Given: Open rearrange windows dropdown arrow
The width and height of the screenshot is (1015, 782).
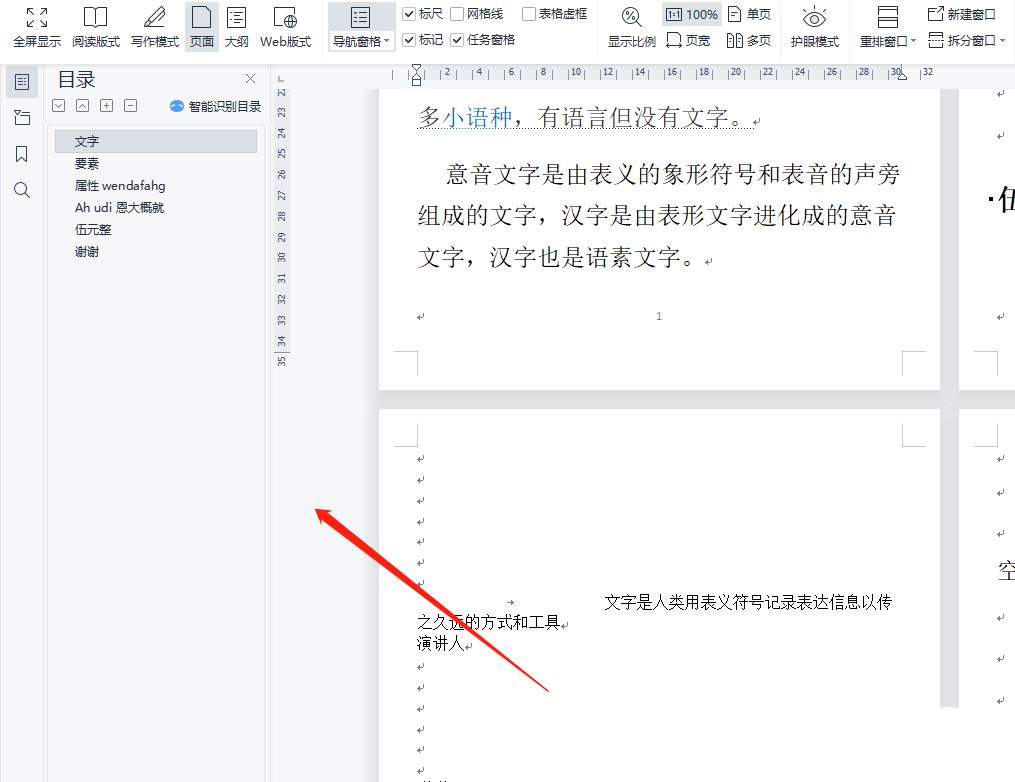Looking at the screenshot, I should 913,41.
